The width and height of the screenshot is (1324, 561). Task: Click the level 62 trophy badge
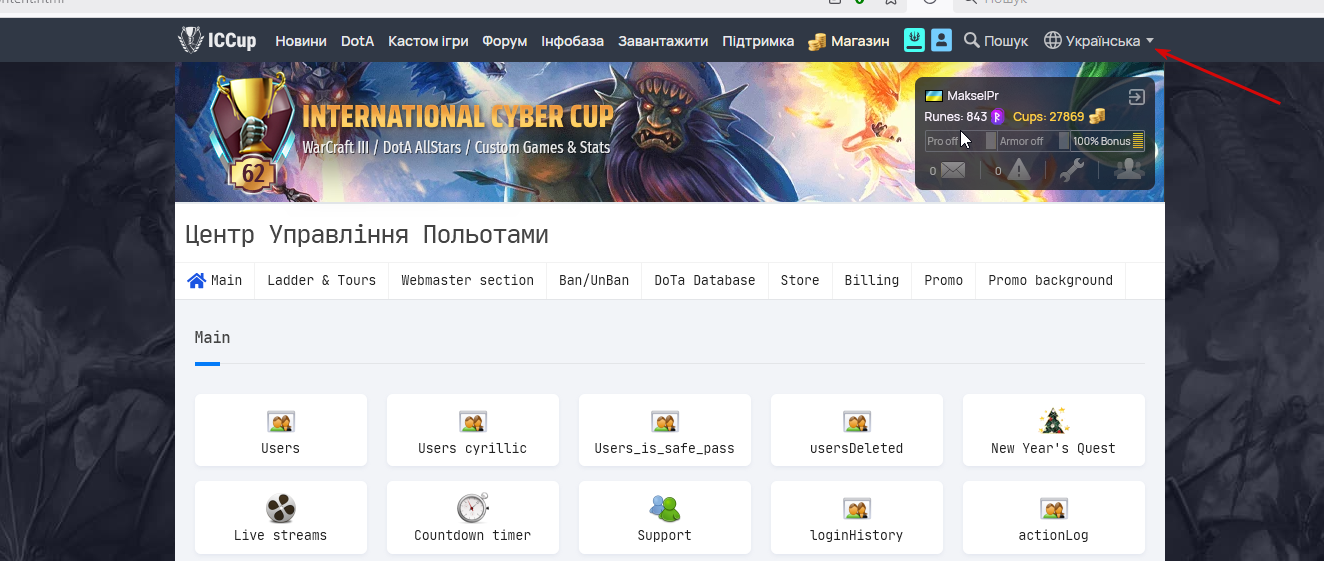(x=252, y=134)
